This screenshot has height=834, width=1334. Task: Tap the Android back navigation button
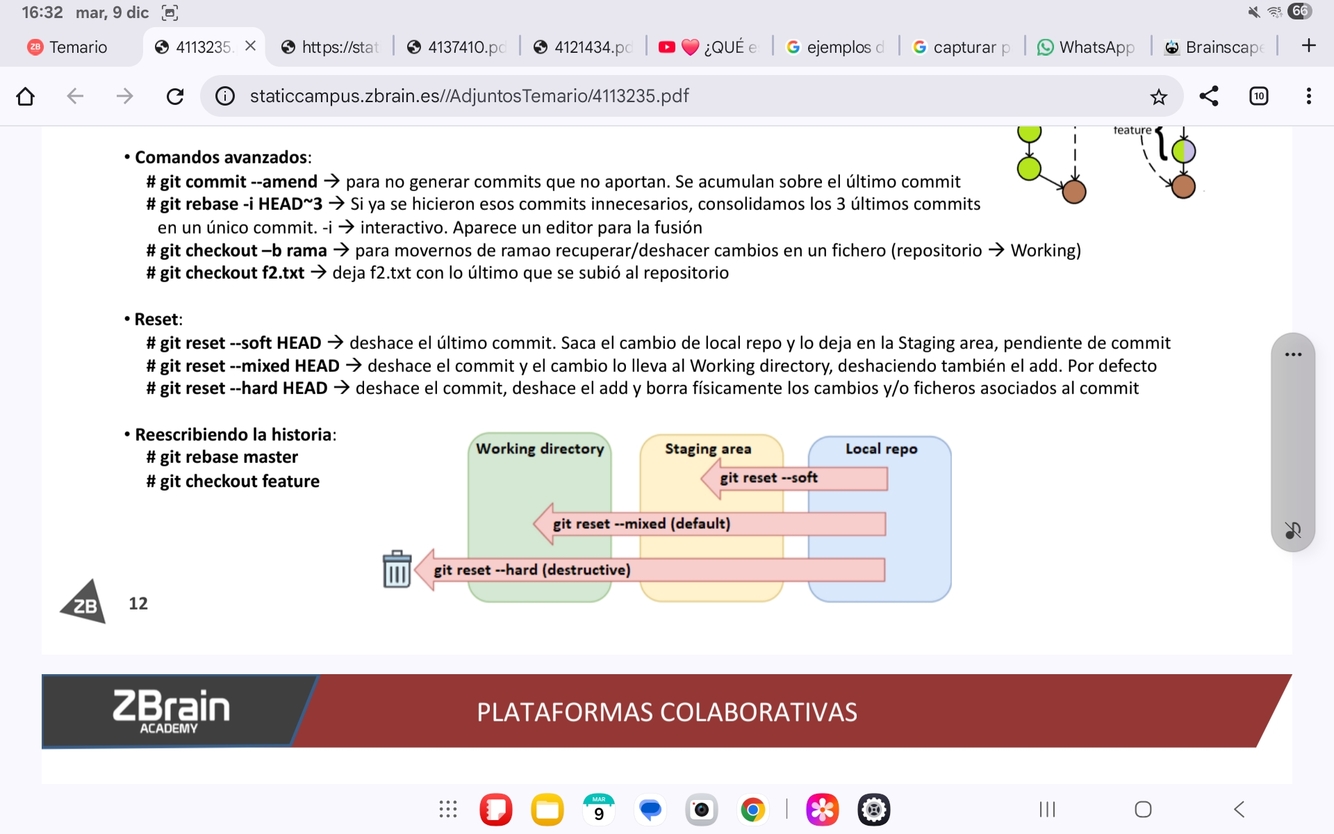coord(1239,809)
